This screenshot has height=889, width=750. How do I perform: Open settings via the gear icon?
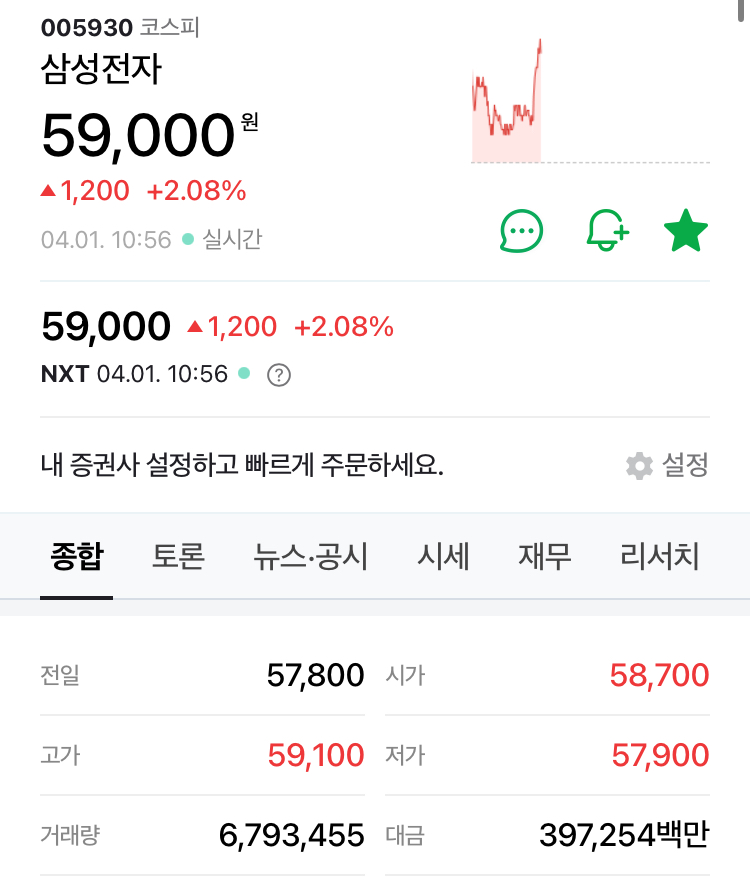tap(638, 465)
